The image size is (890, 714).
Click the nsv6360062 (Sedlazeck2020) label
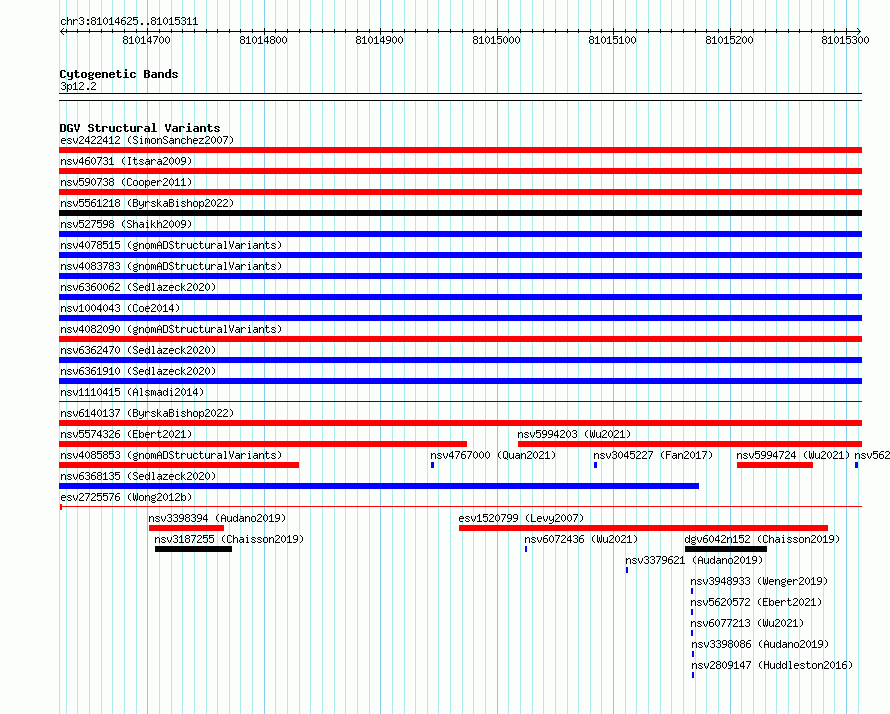pos(138,287)
